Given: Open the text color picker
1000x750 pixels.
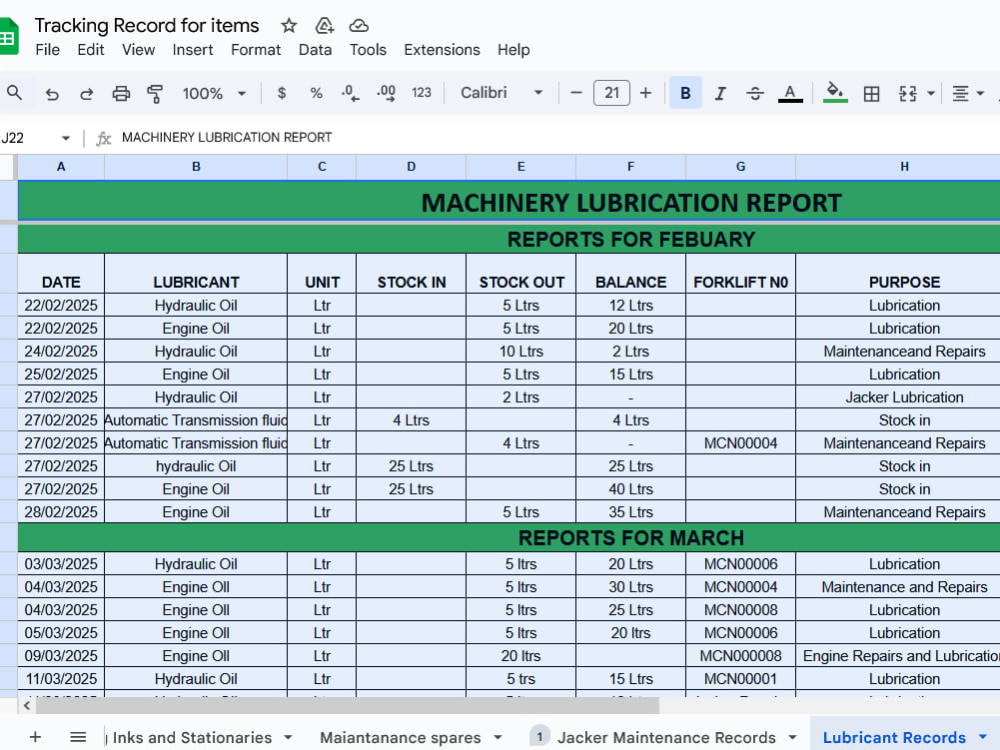Looking at the screenshot, I should tap(790, 94).
